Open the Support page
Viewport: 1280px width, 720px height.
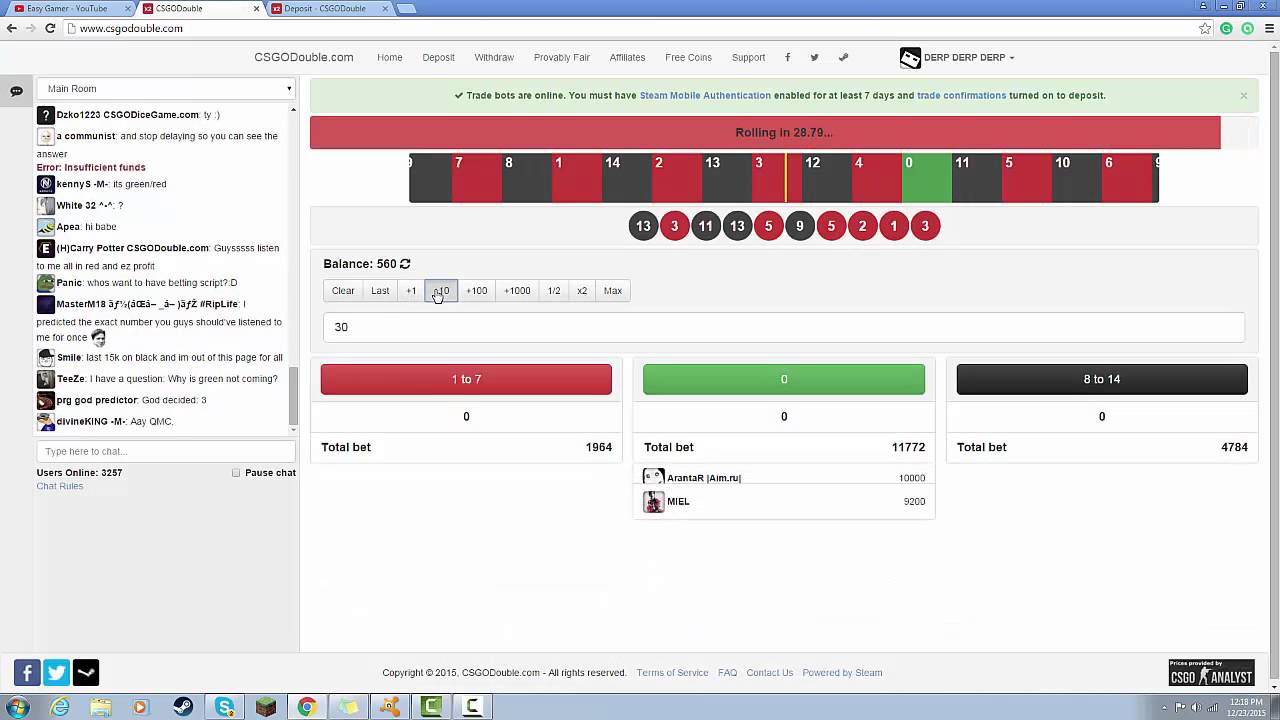click(748, 57)
